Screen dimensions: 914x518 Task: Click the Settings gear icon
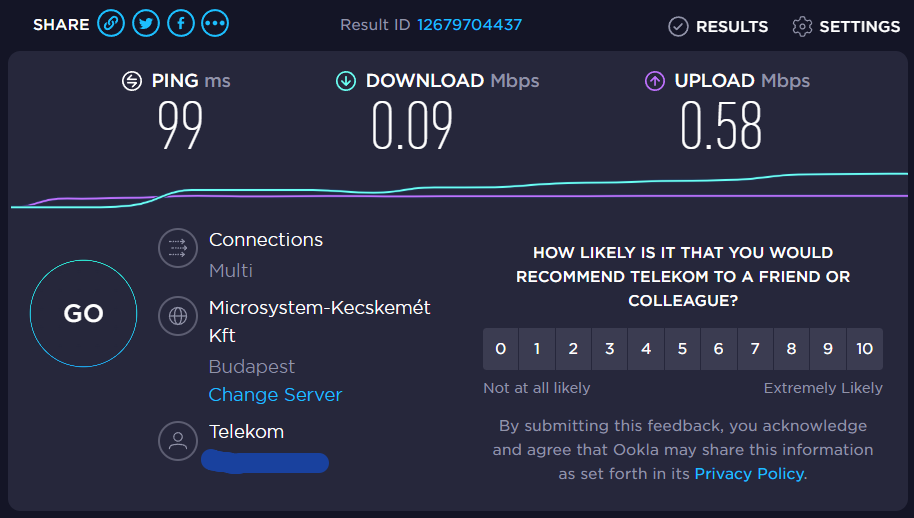(802, 26)
